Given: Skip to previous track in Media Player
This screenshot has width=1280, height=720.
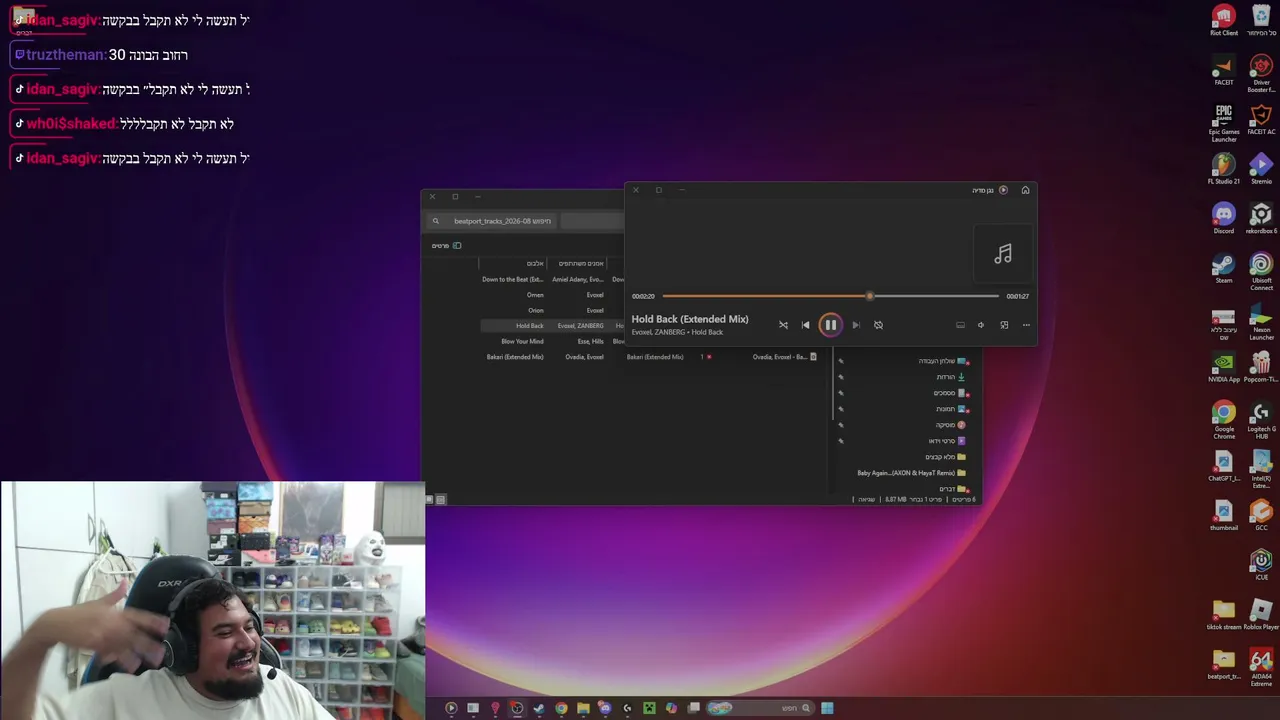Looking at the screenshot, I should pyautogui.click(x=805, y=325).
